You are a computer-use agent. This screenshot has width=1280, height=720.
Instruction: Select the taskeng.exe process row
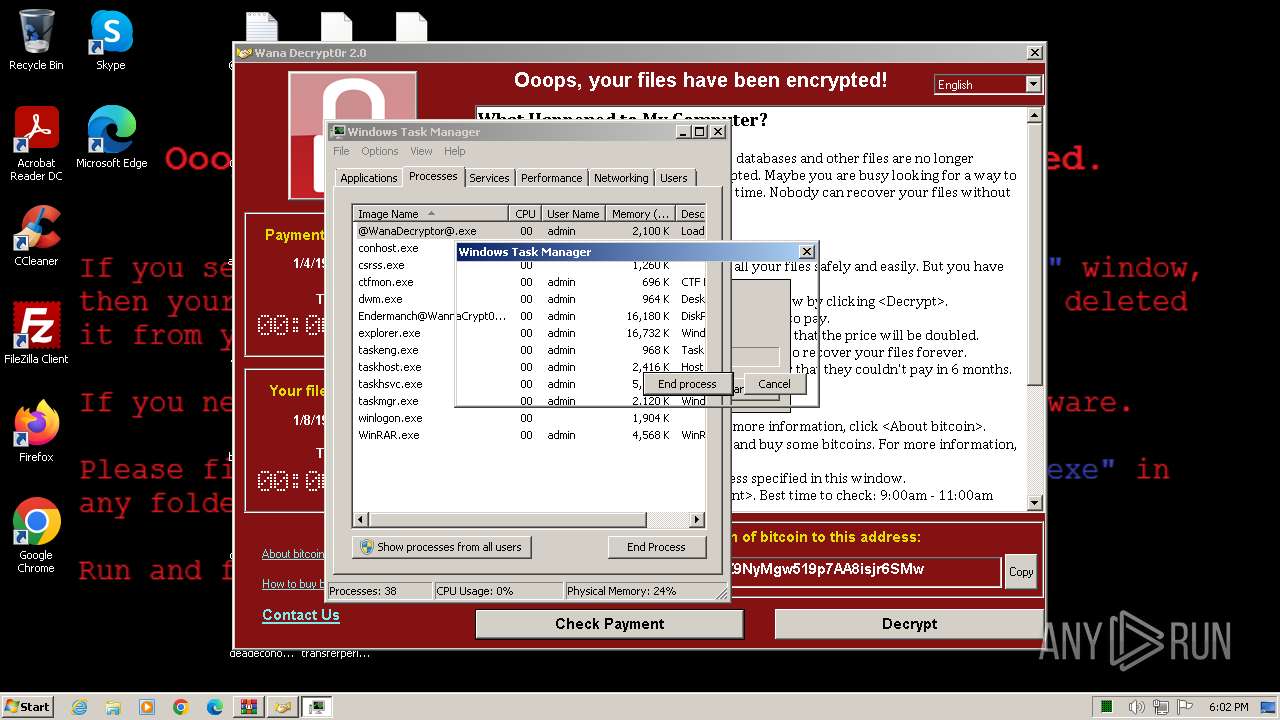coord(405,350)
